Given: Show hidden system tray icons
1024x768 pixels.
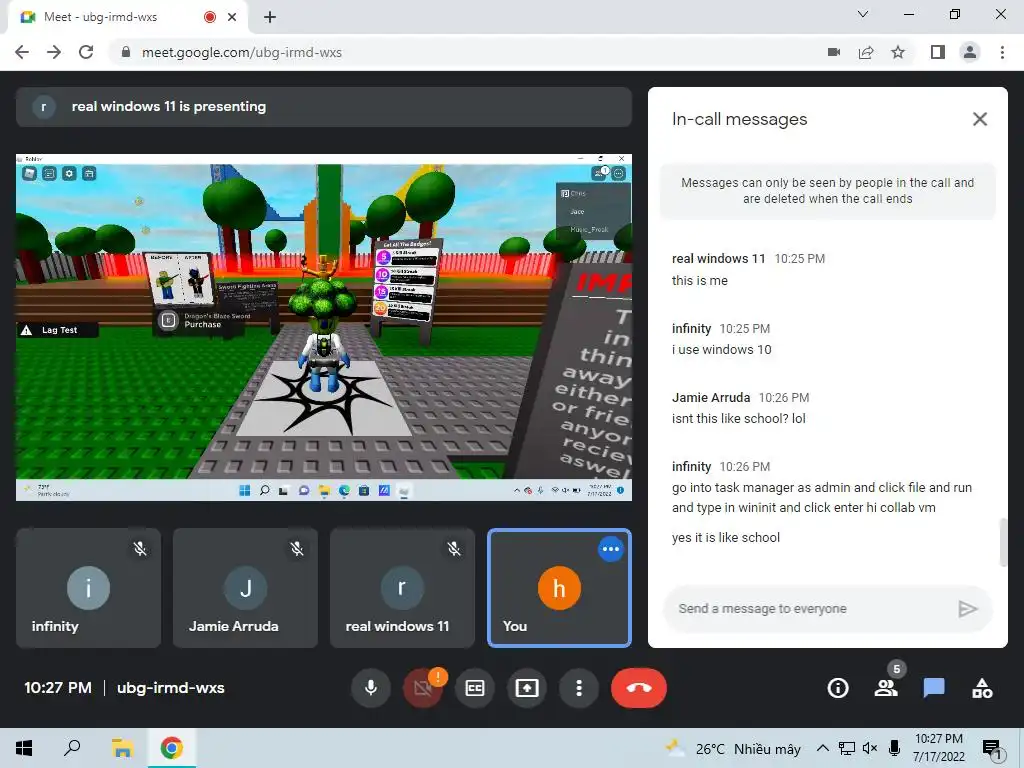Looking at the screenshot, I should (x=823, y=748).
